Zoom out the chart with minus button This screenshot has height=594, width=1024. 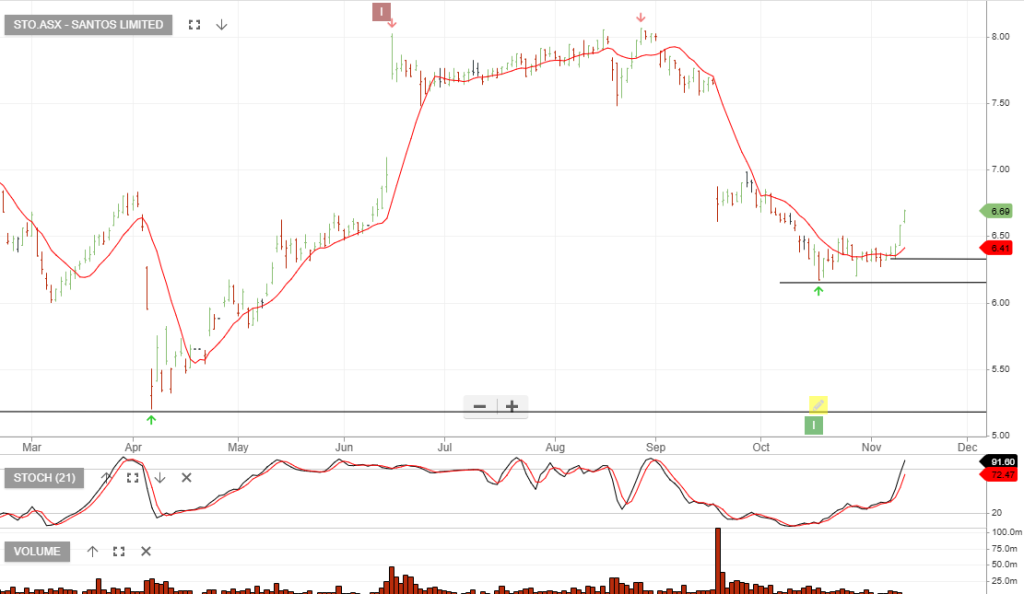480,406
